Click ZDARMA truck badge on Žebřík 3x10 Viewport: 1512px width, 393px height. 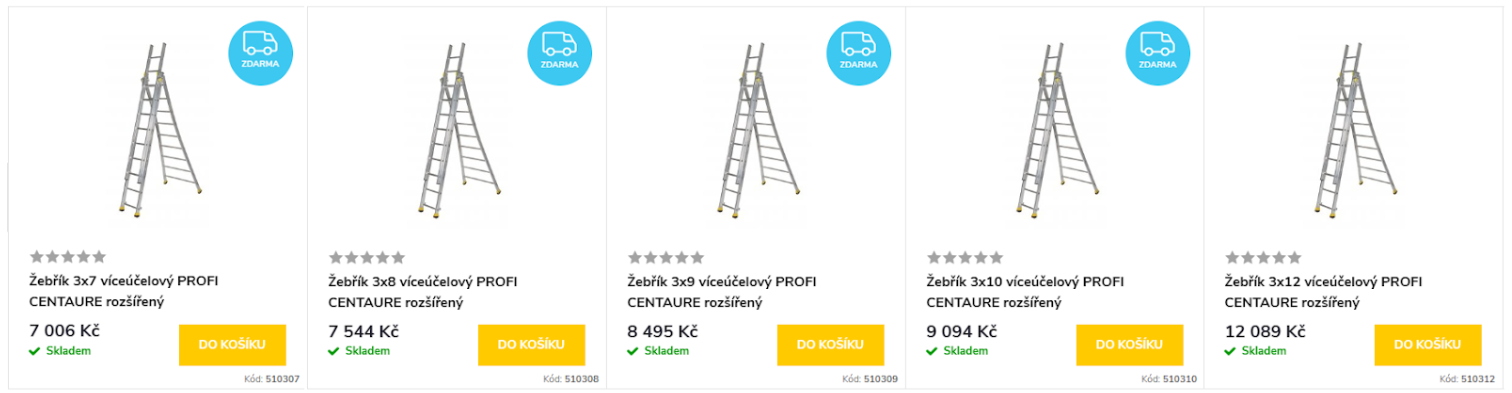[1157, 53]
